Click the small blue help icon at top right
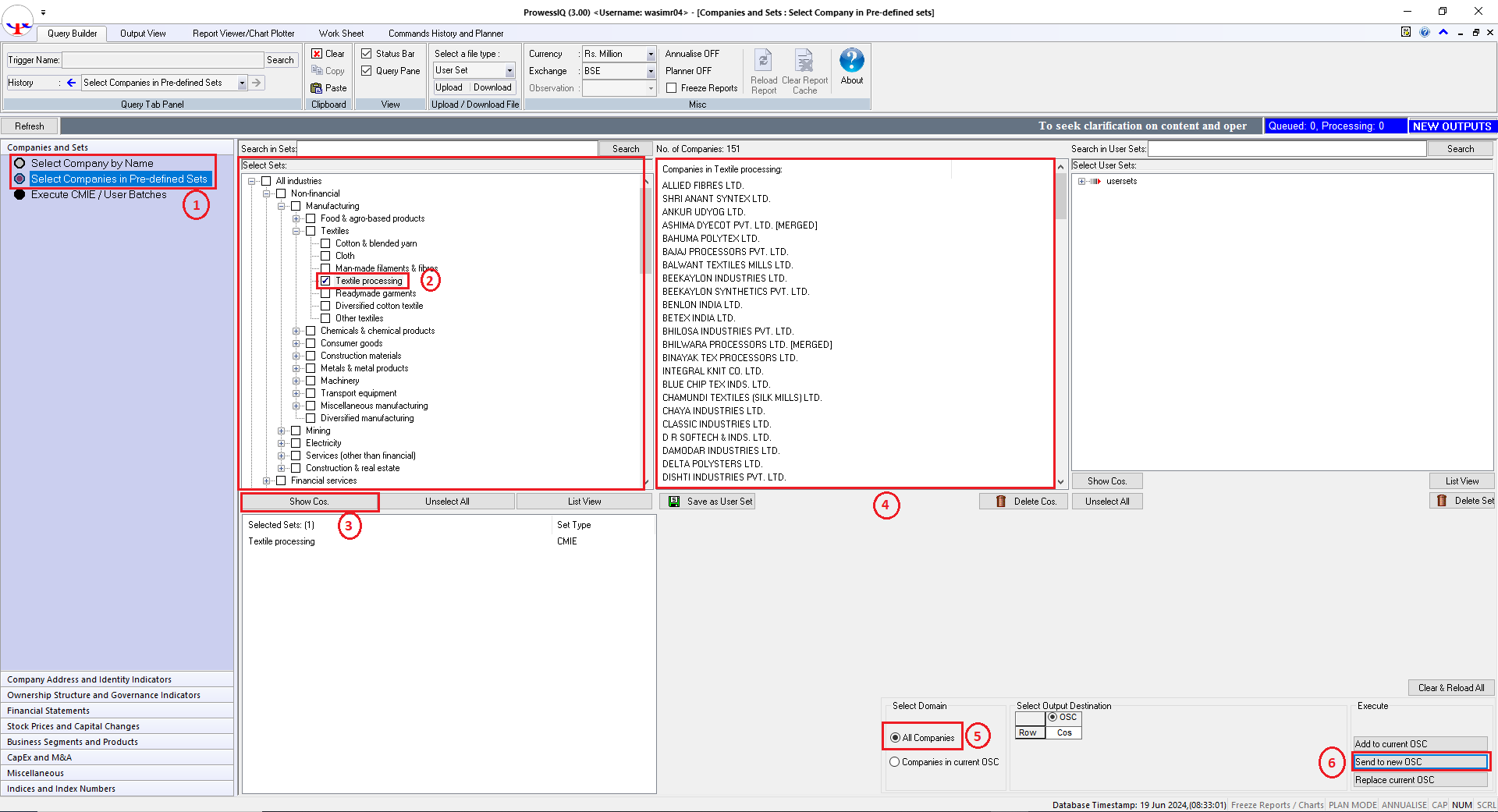The width and height of the screenshot is (1498, 812). coord(1425,32)
